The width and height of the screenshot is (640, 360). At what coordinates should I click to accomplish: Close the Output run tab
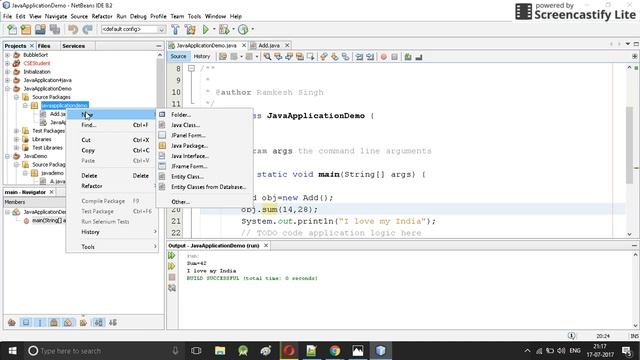pos(266,245)
